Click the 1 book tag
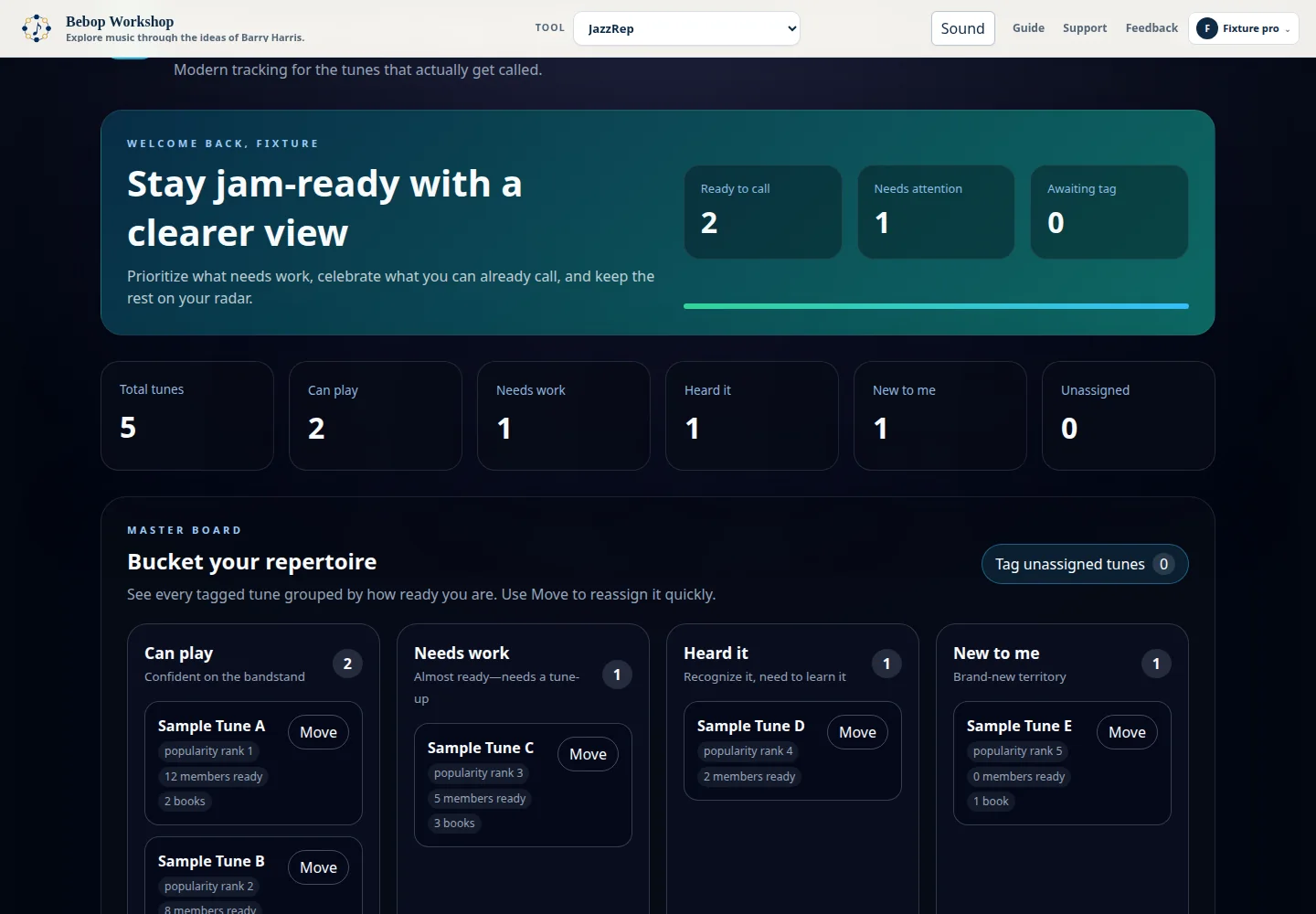Image resolution: width=1316 pixels, height=914 pixels. (x=991, y=802)
